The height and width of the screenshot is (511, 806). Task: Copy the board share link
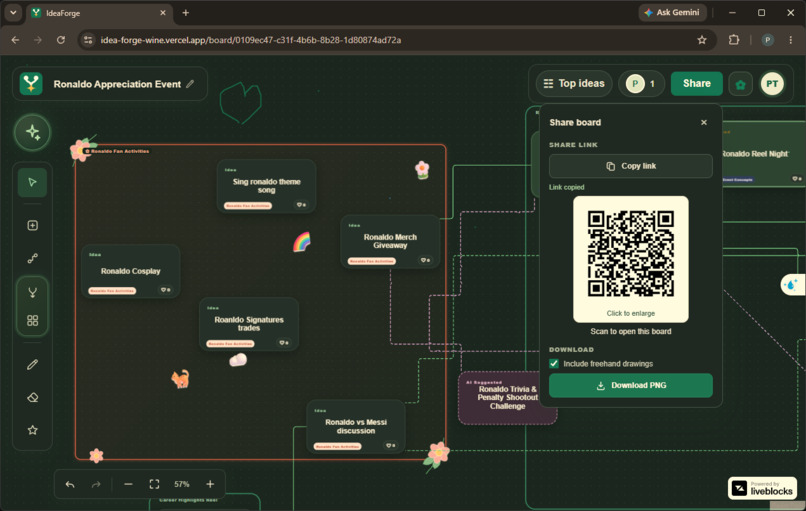tap(631, 166)
